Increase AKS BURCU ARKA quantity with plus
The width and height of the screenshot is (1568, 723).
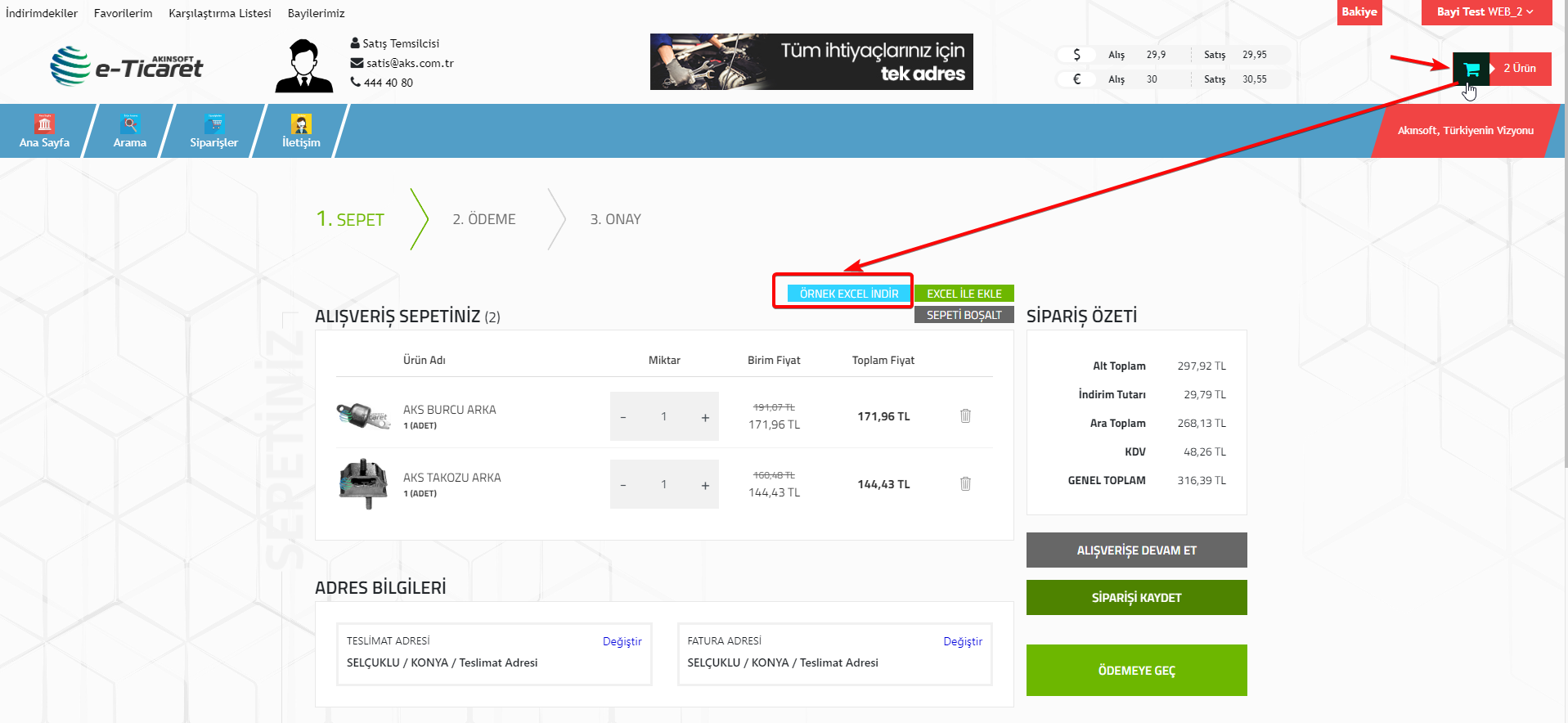705,417
